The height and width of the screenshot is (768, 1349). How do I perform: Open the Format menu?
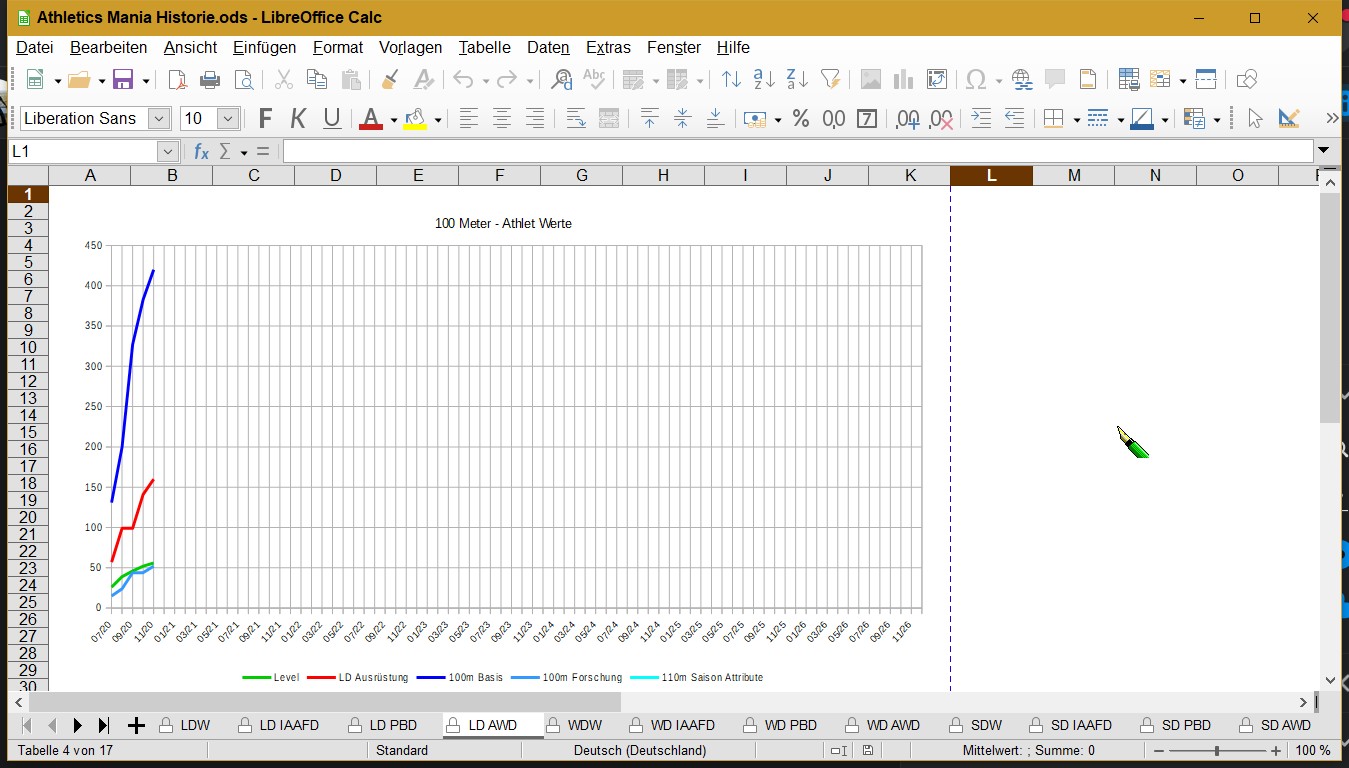pyautogui.click(x=338, y=47)
